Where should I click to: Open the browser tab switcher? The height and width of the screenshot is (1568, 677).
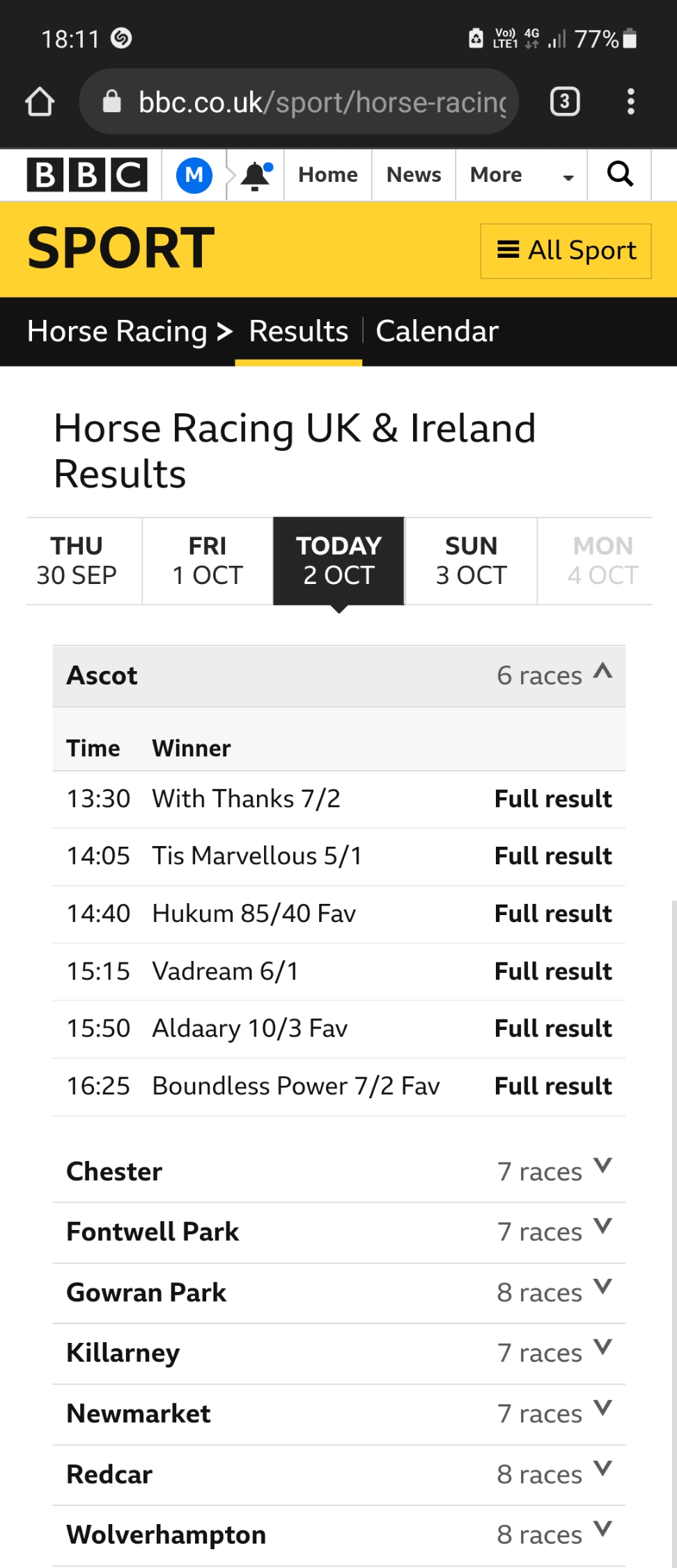coord(564,102)
